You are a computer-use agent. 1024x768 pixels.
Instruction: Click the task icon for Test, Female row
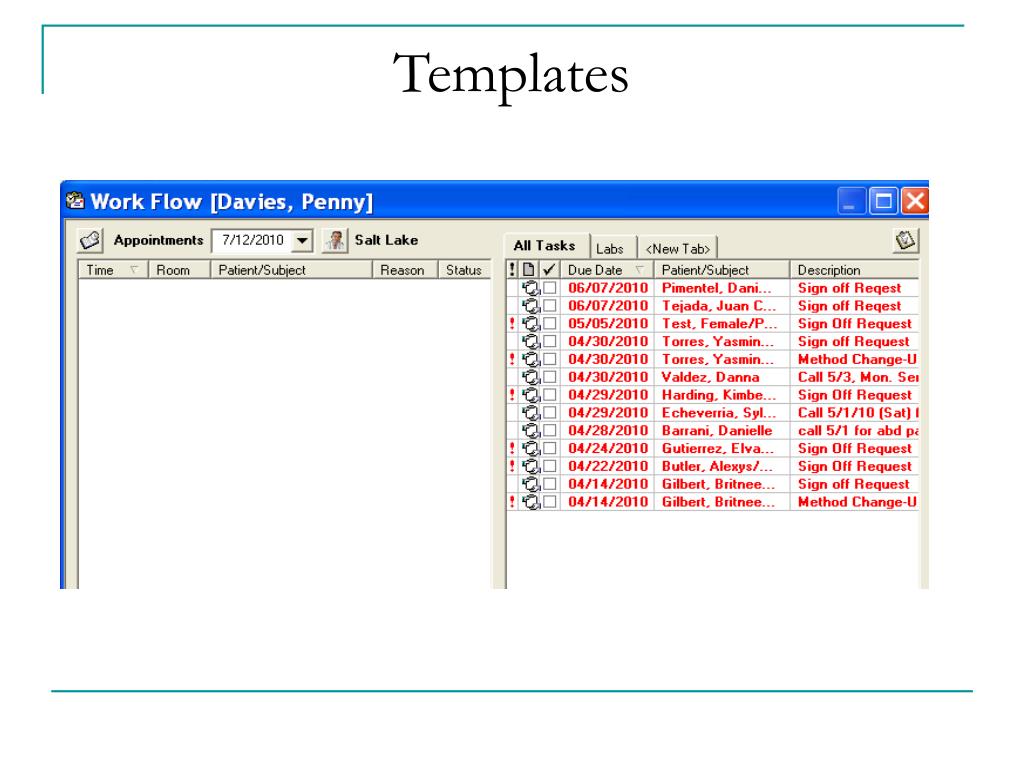[x=531, y=323]
